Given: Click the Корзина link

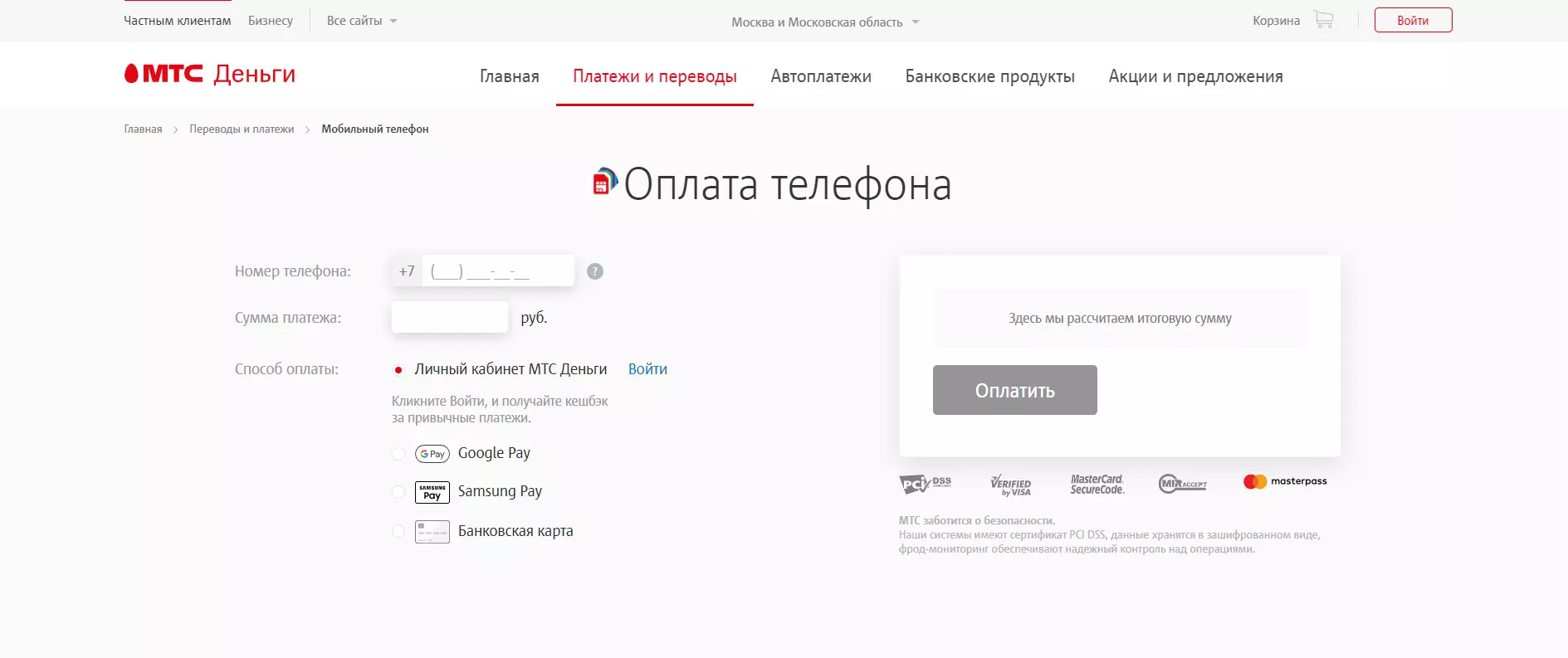Looking at the screenshot, I should (x=1276, y=21).
